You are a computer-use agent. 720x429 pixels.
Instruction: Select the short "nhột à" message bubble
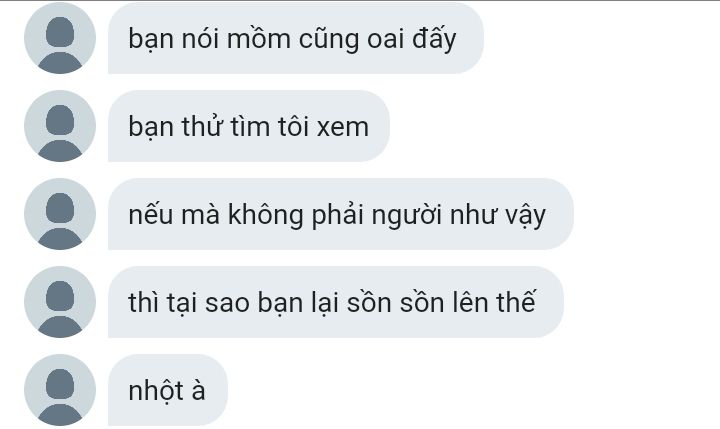(x=168, y=390)
